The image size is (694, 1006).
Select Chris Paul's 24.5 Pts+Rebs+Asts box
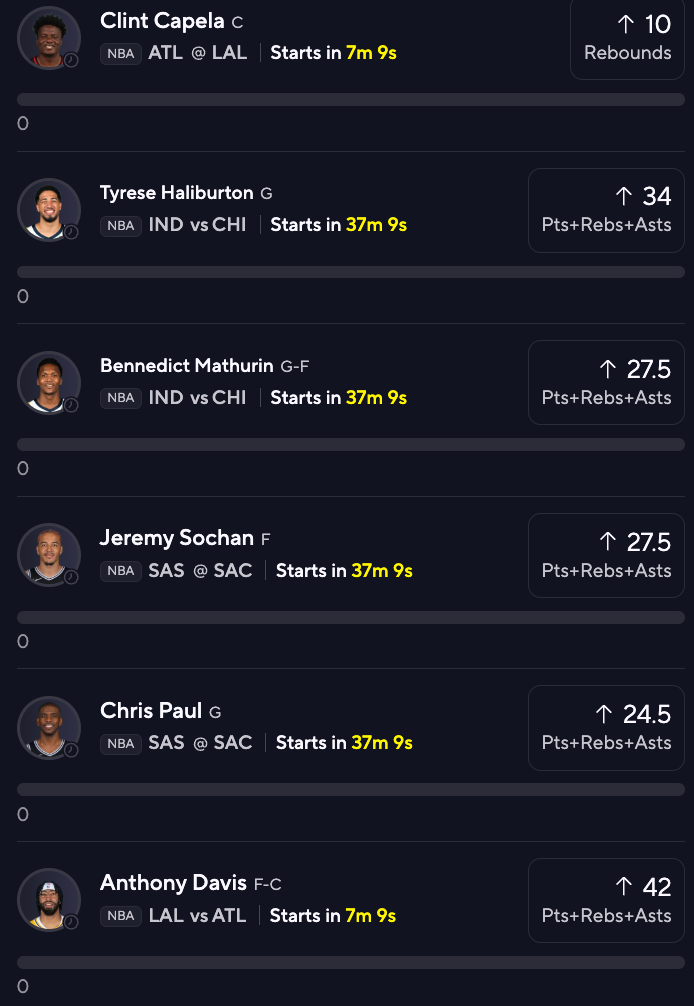tap(606, 728)
